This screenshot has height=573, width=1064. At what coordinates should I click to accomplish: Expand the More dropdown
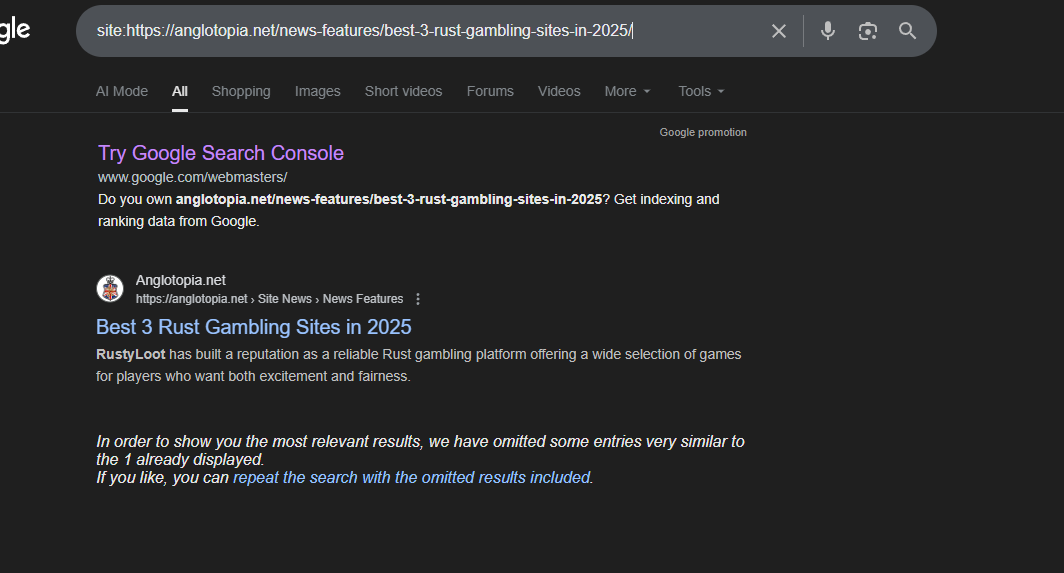click(x=628, y=91)
